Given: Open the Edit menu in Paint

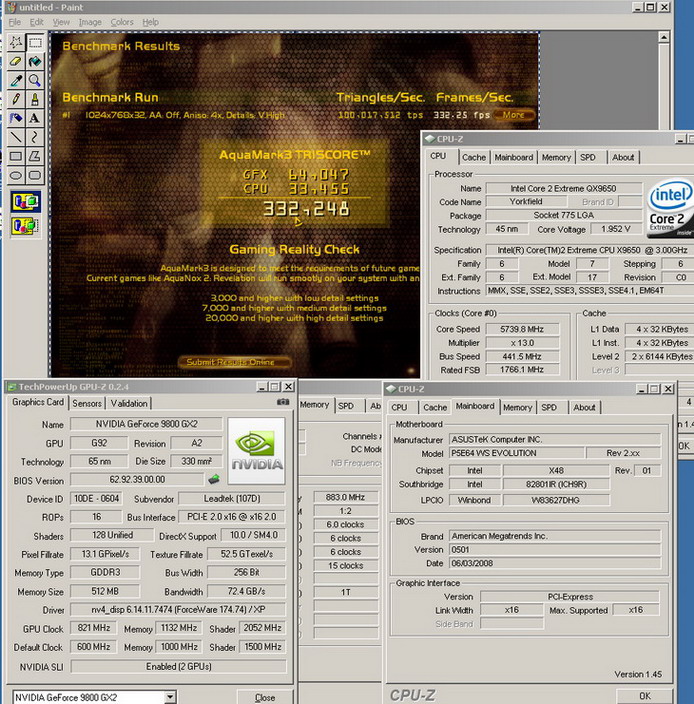Looking at the screenshot, I should click(x=36, y=22).
